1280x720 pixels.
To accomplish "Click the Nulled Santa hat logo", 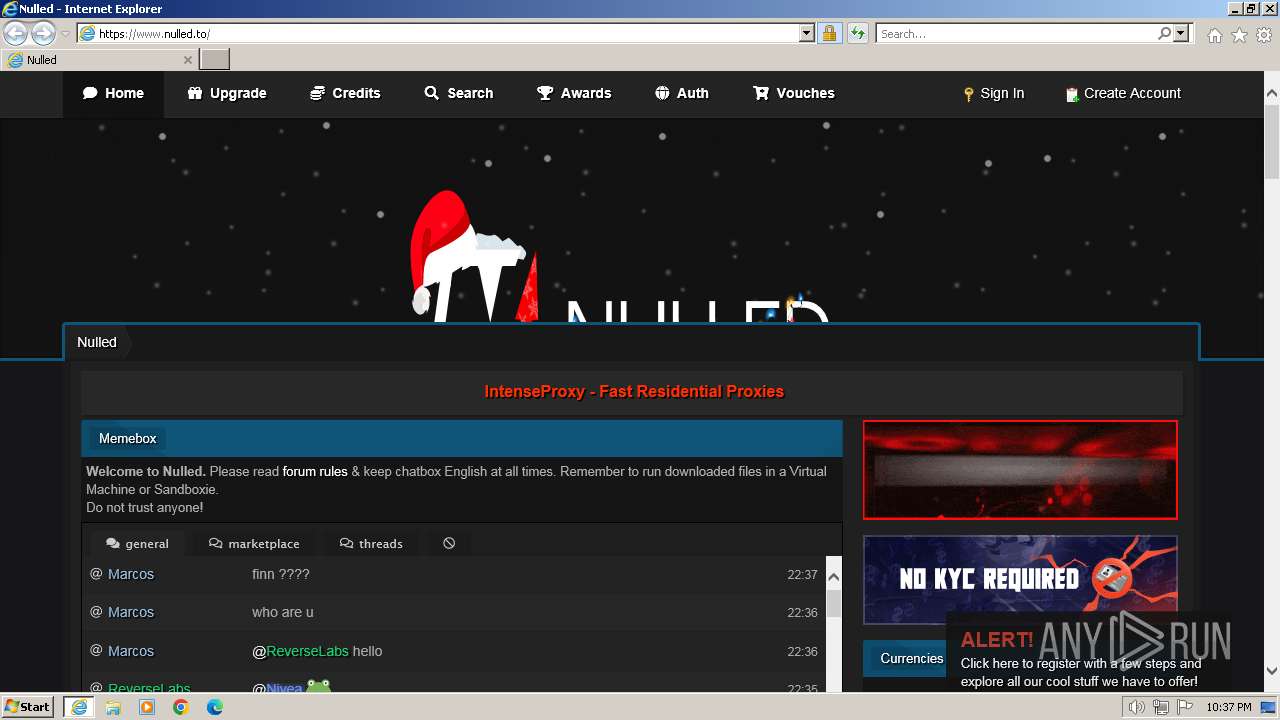I will [x=620, y=257].
